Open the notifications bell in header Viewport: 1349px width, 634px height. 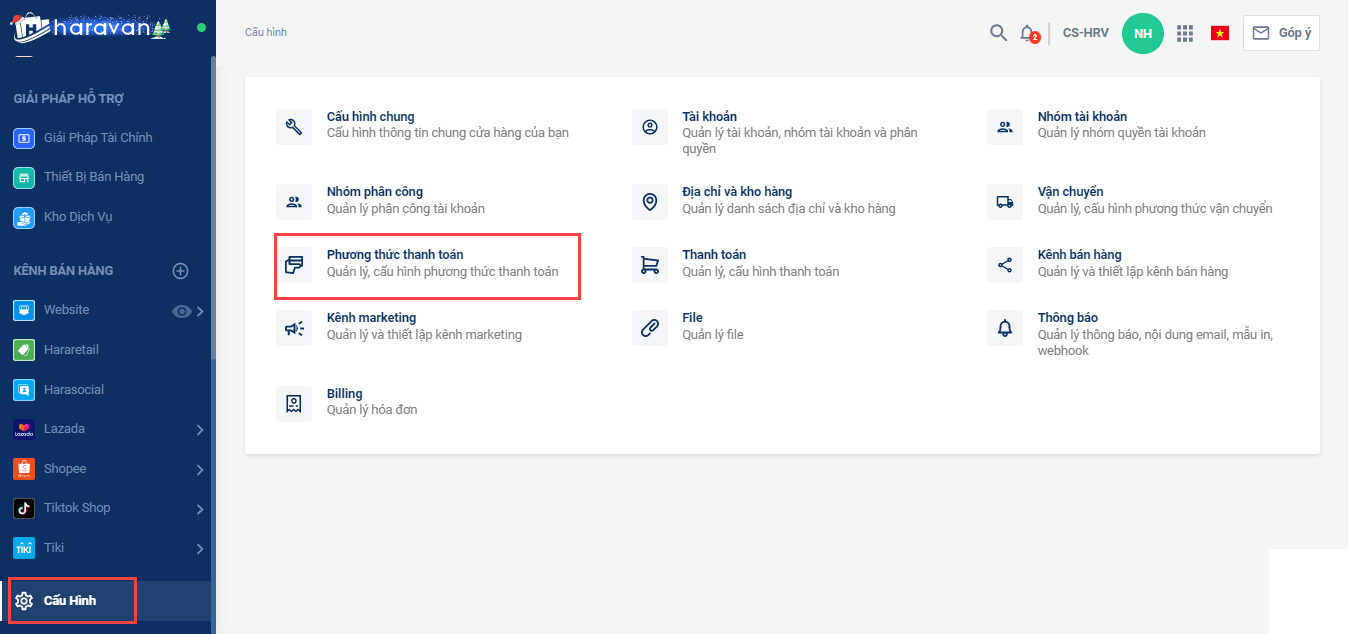point(1028,33)
